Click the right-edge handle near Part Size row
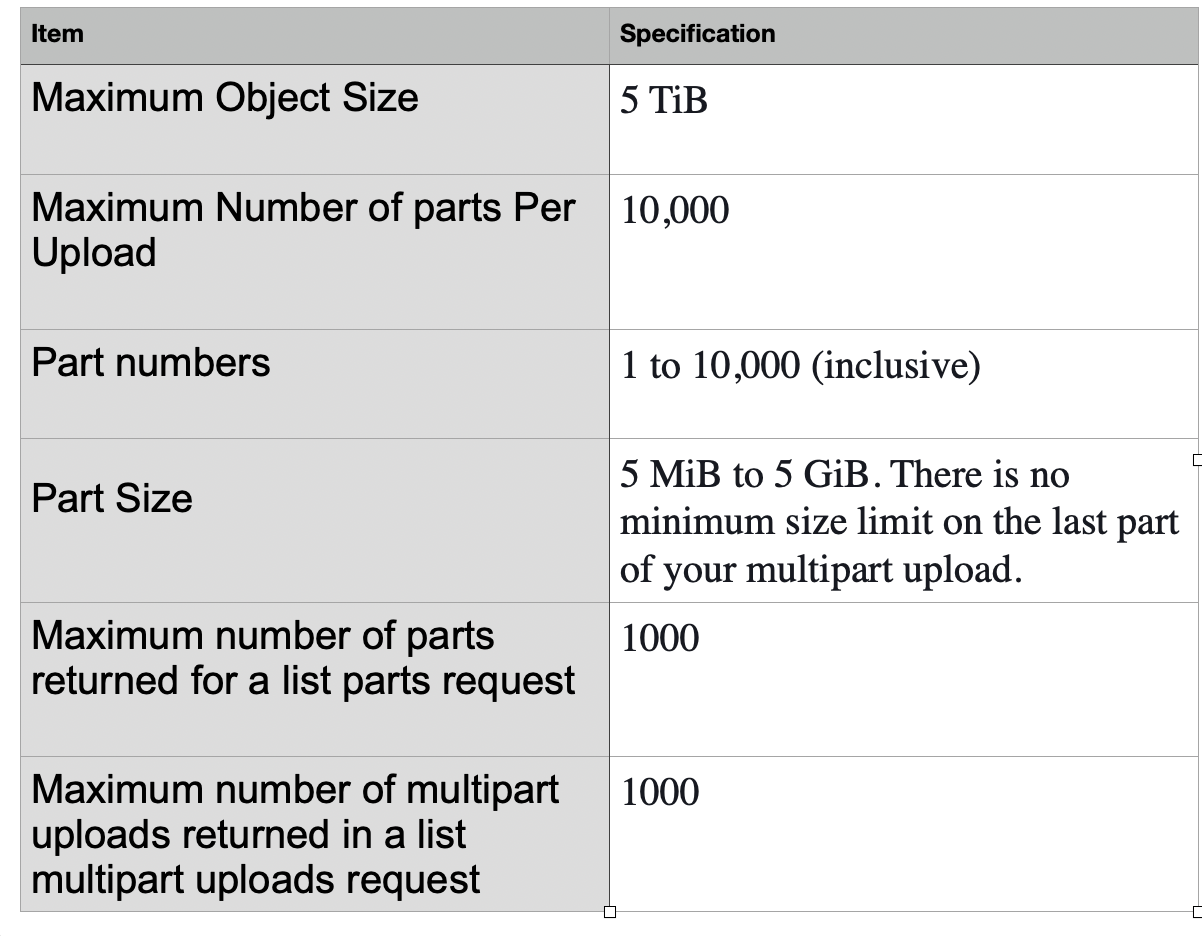The height and width of the screenshot is (936, 1202). [1198, 459]
